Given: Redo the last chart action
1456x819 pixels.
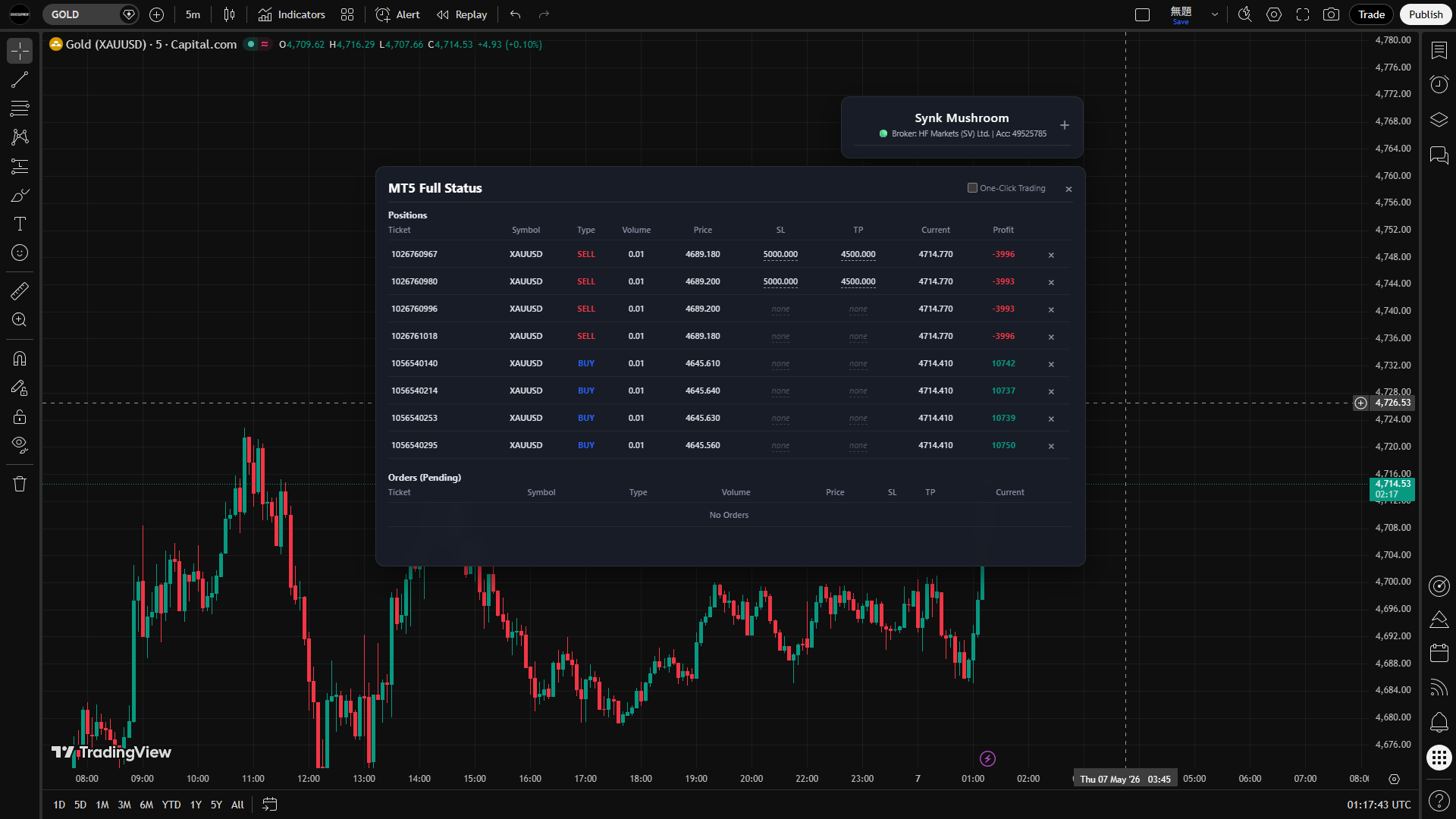Looking at the screenshot, I should tap(544, 14).
